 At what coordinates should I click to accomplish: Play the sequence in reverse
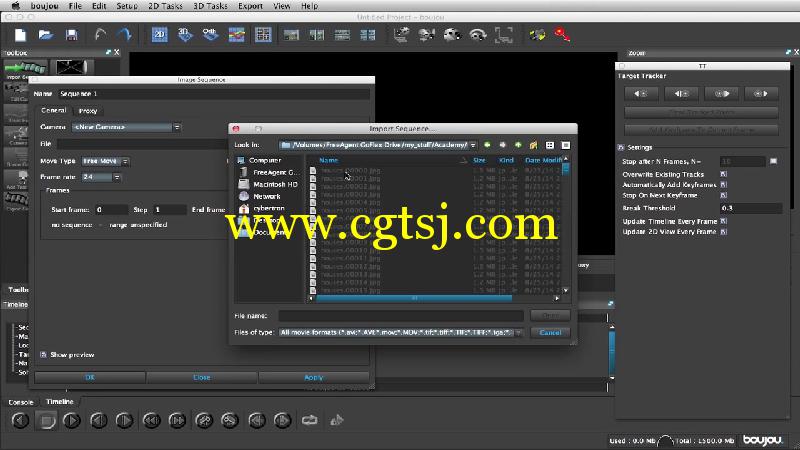[20, 420]
